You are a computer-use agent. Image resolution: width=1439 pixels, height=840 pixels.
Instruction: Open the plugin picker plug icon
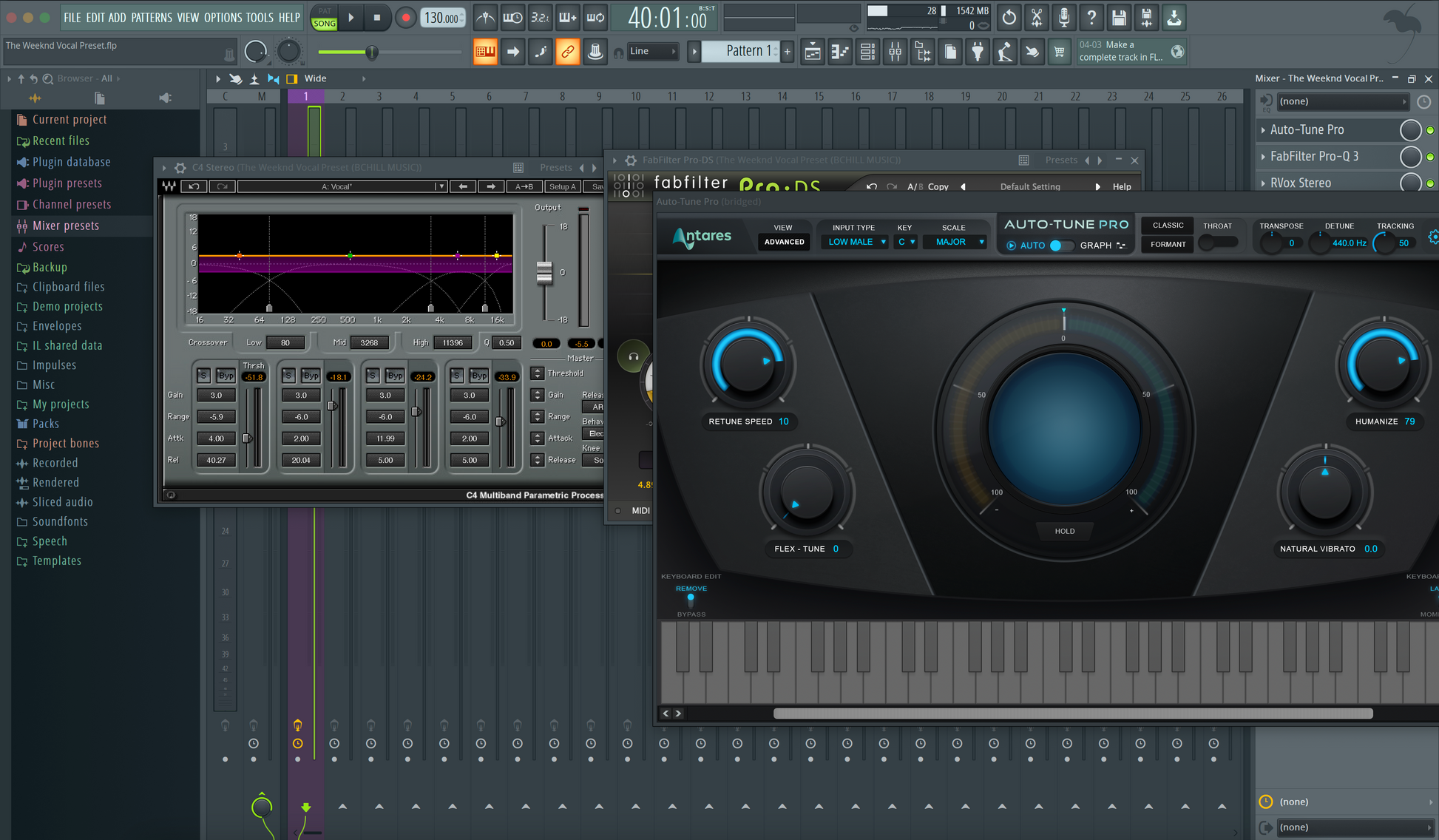click(x=978, y=52)
